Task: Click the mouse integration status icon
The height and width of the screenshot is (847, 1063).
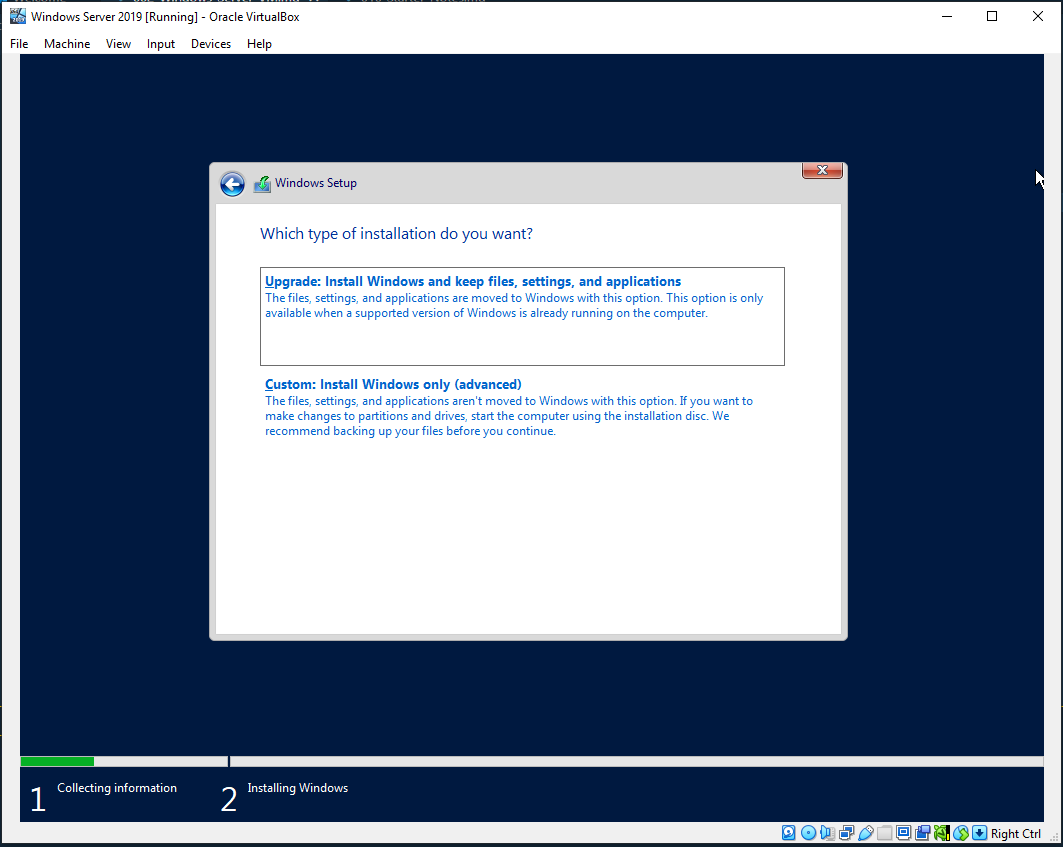Action: click(961, 833)
